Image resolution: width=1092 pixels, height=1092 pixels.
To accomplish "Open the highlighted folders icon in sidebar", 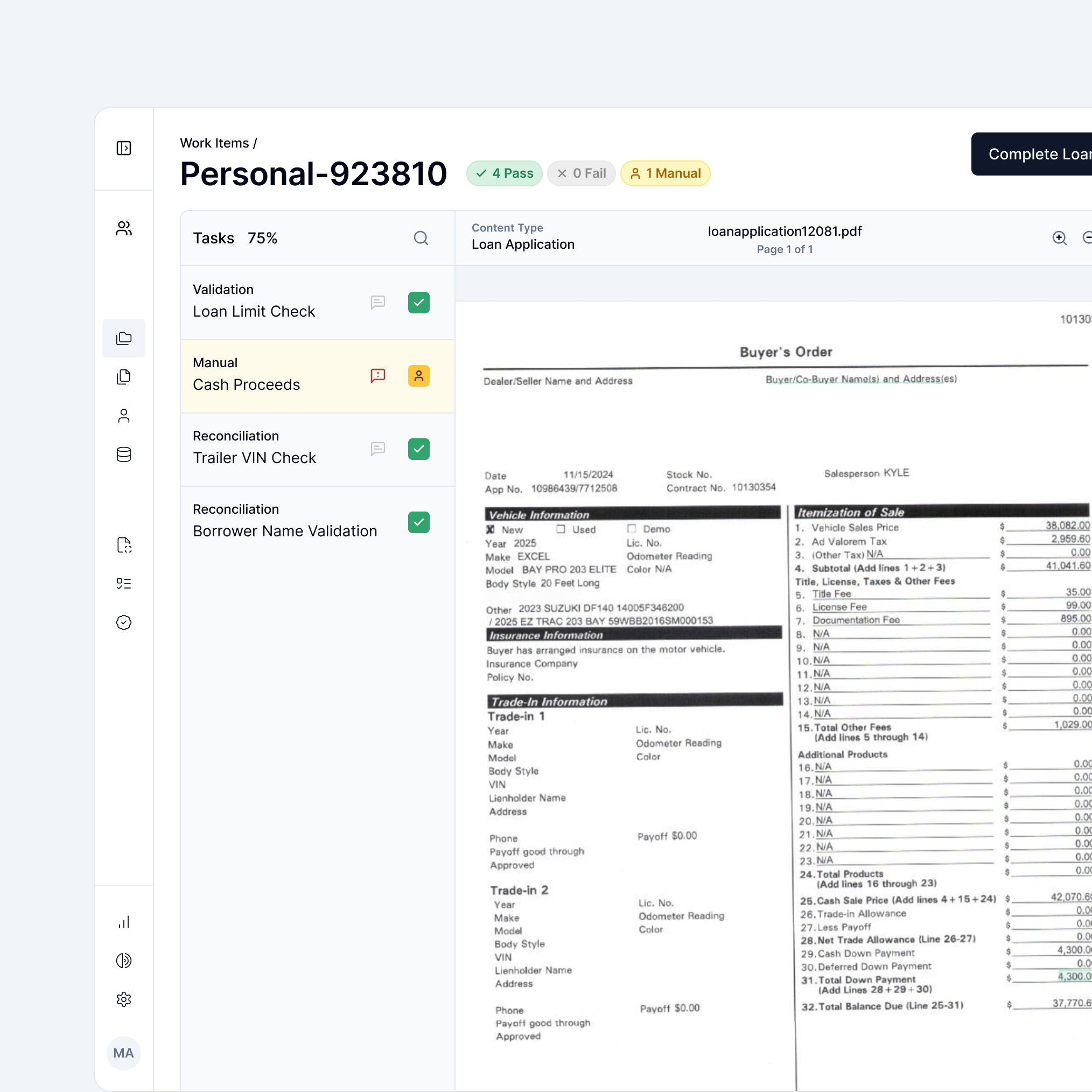I will click(x=124, y=338).
